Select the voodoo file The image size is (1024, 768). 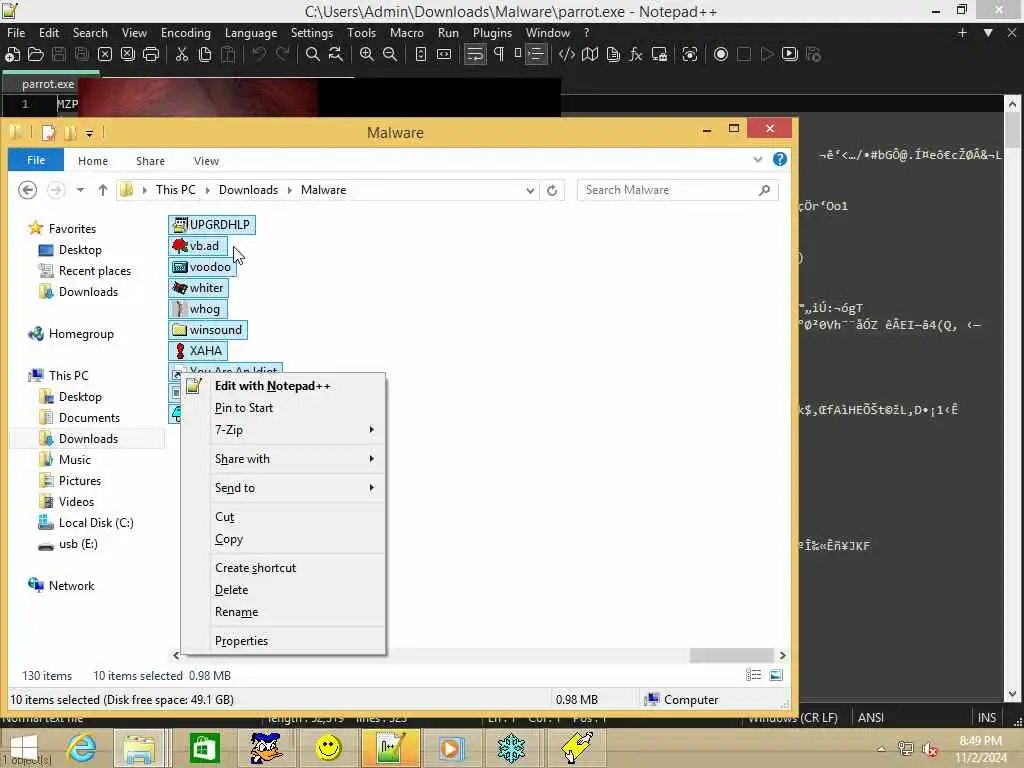[202, 267]
